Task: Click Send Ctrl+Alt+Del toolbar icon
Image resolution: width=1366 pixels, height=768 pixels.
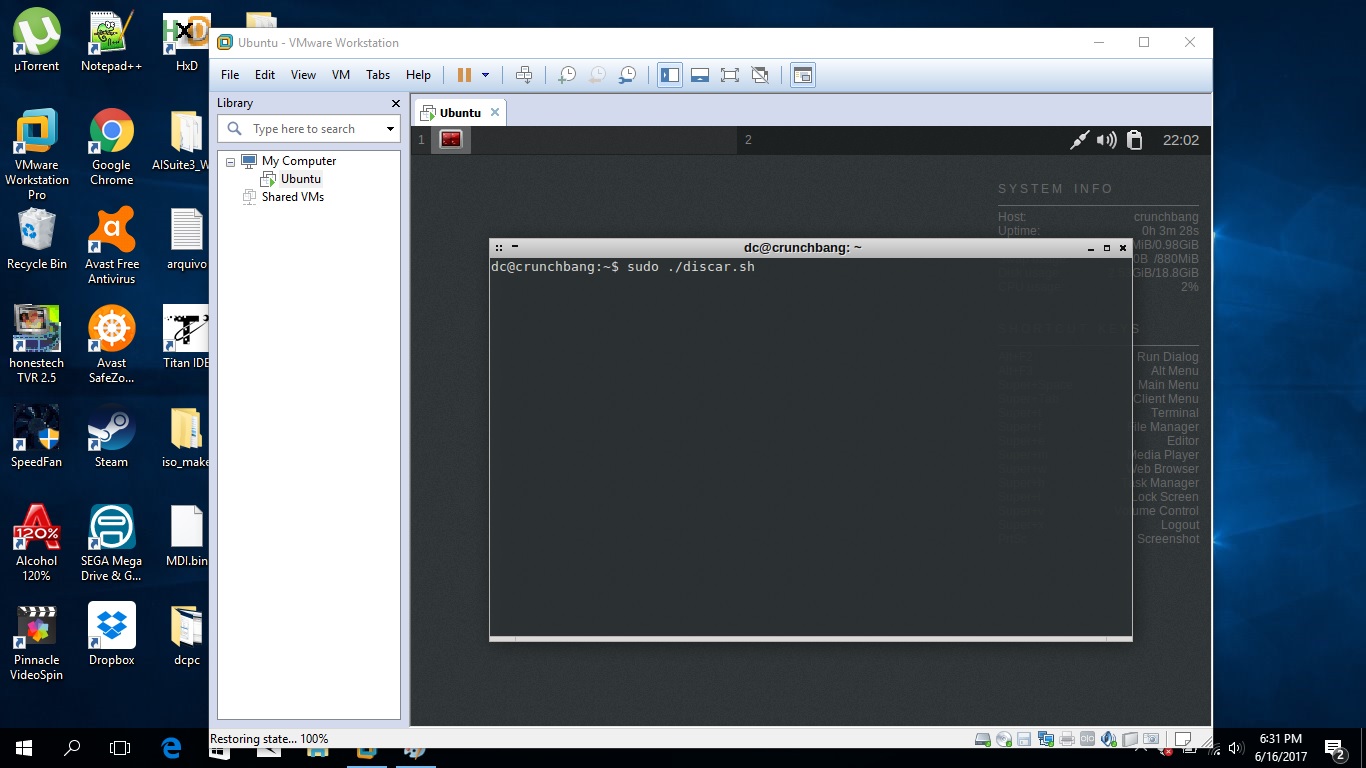Action: coord(524,75)
